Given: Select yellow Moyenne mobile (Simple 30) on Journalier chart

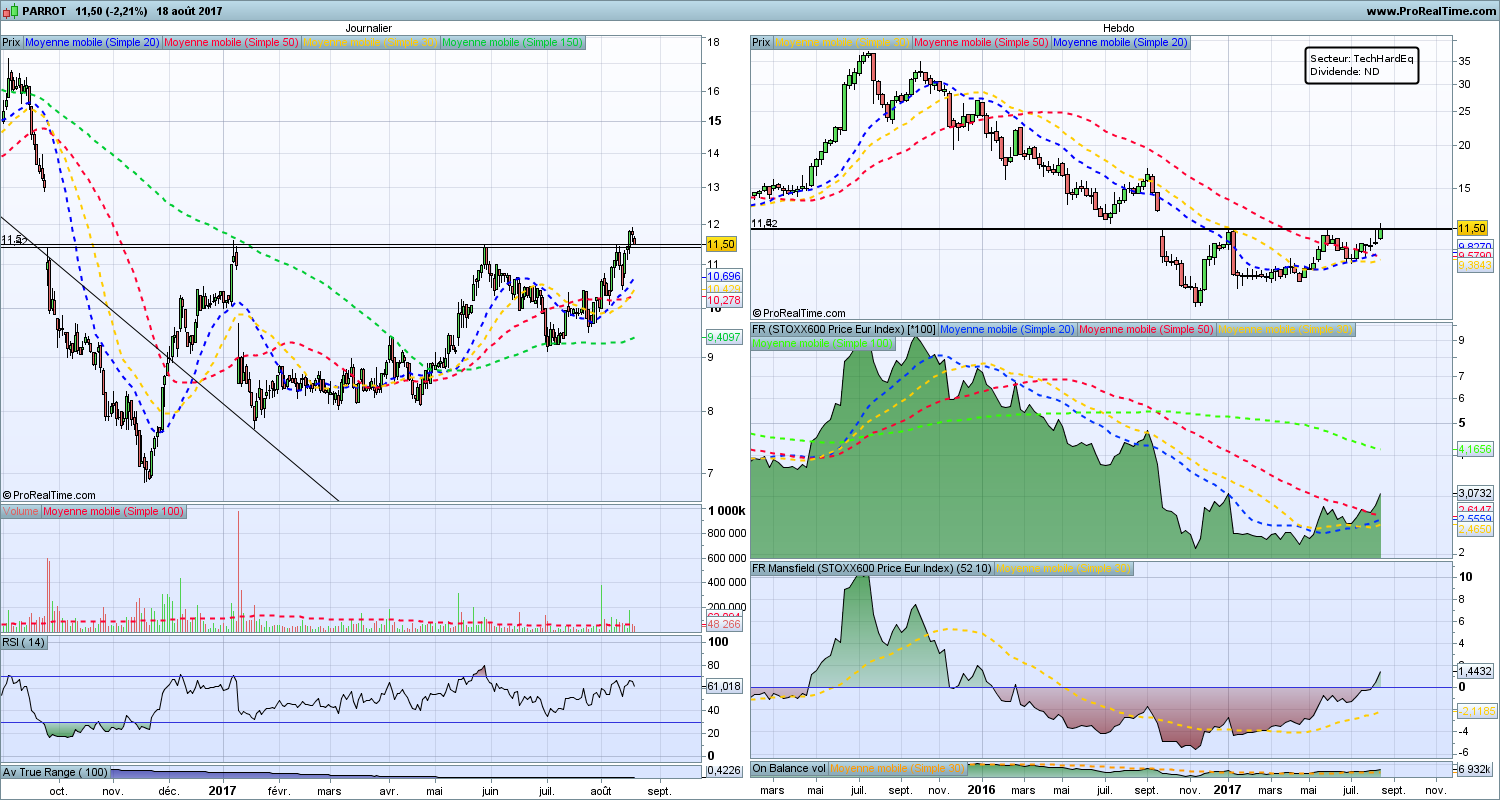Looking at the screenshot, I should click(x=369, y=43).
